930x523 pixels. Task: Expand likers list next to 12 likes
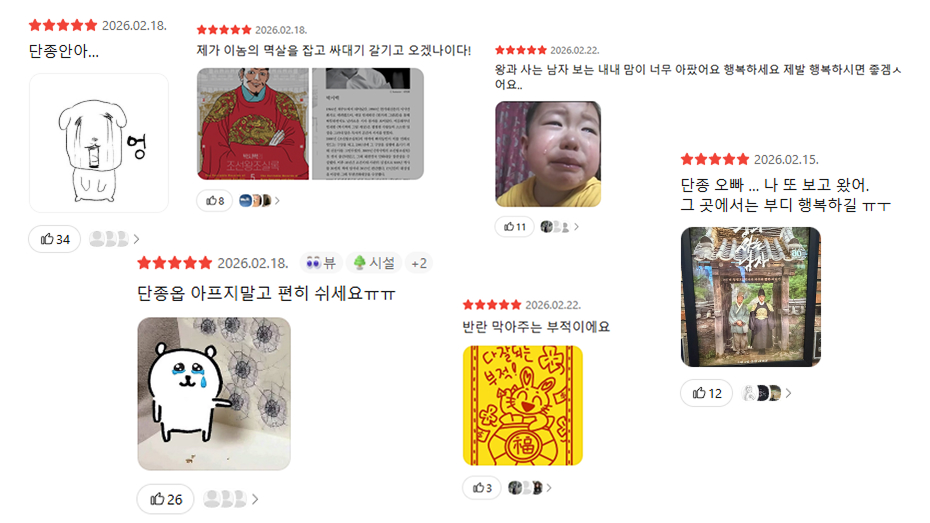[767, 393]
